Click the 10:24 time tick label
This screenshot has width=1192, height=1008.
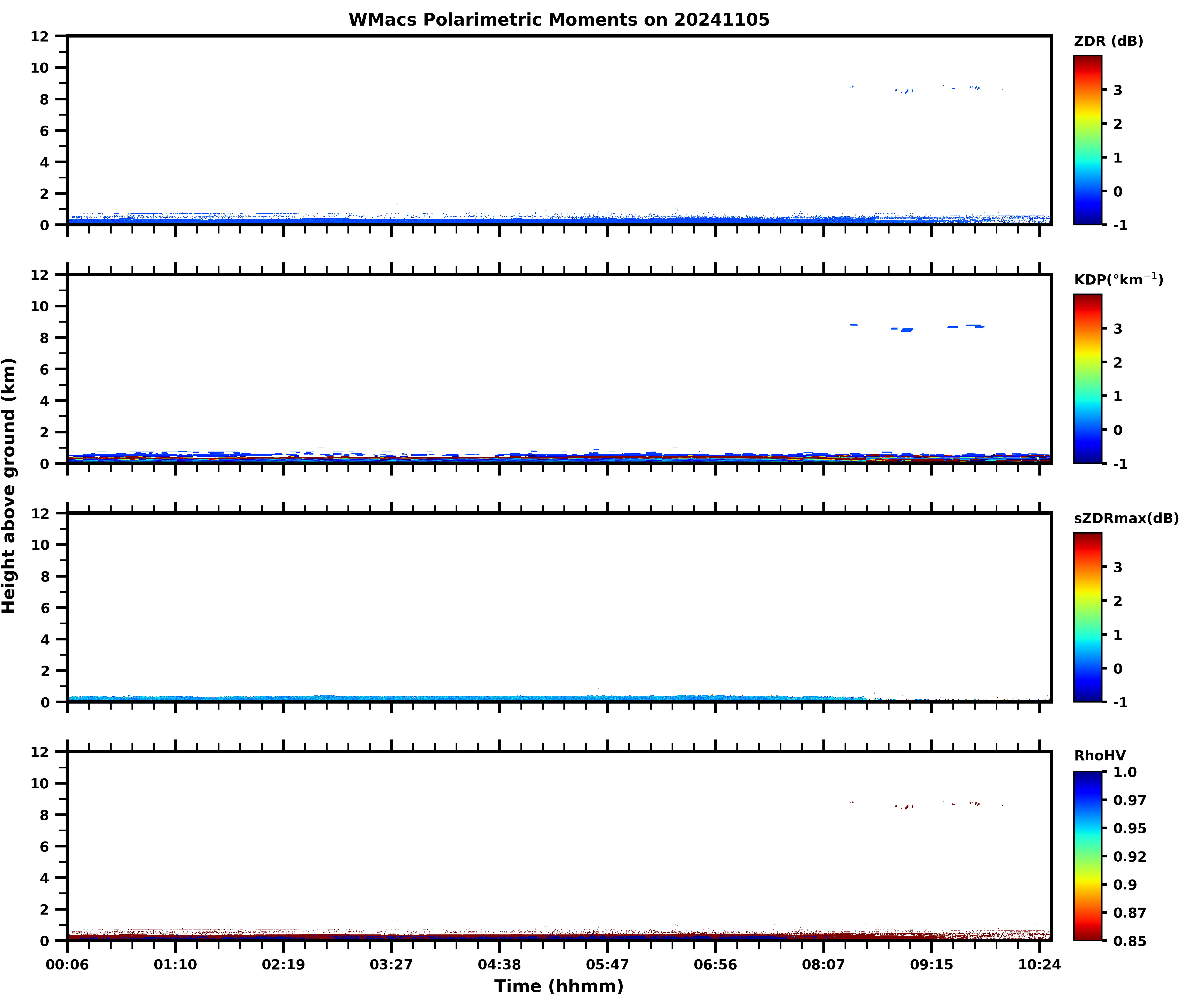click(x=1039, y=965)
